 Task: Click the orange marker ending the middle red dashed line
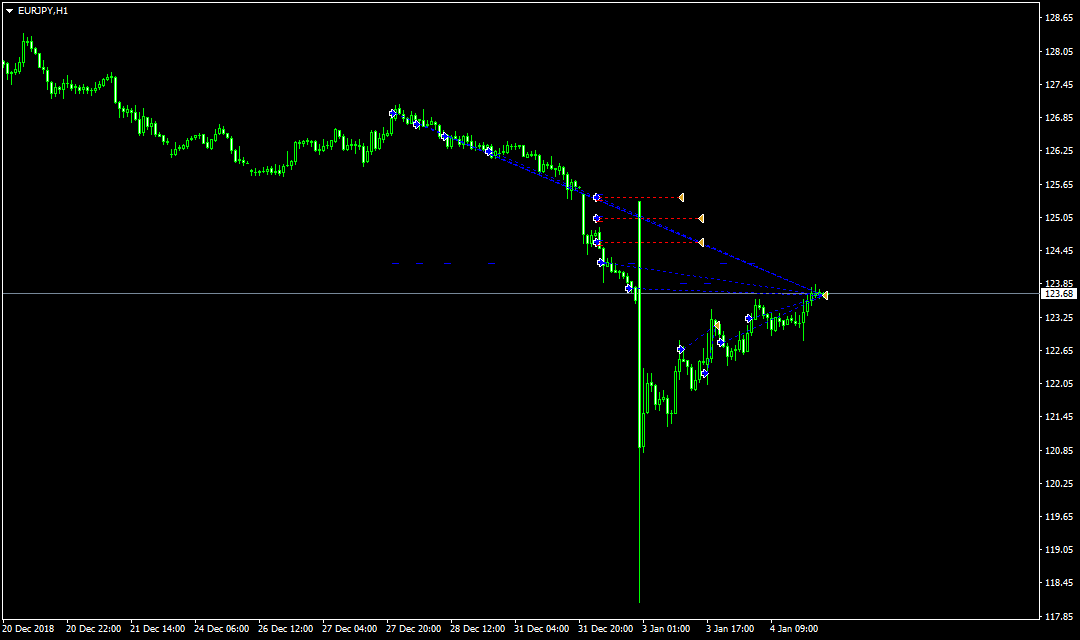701,218
